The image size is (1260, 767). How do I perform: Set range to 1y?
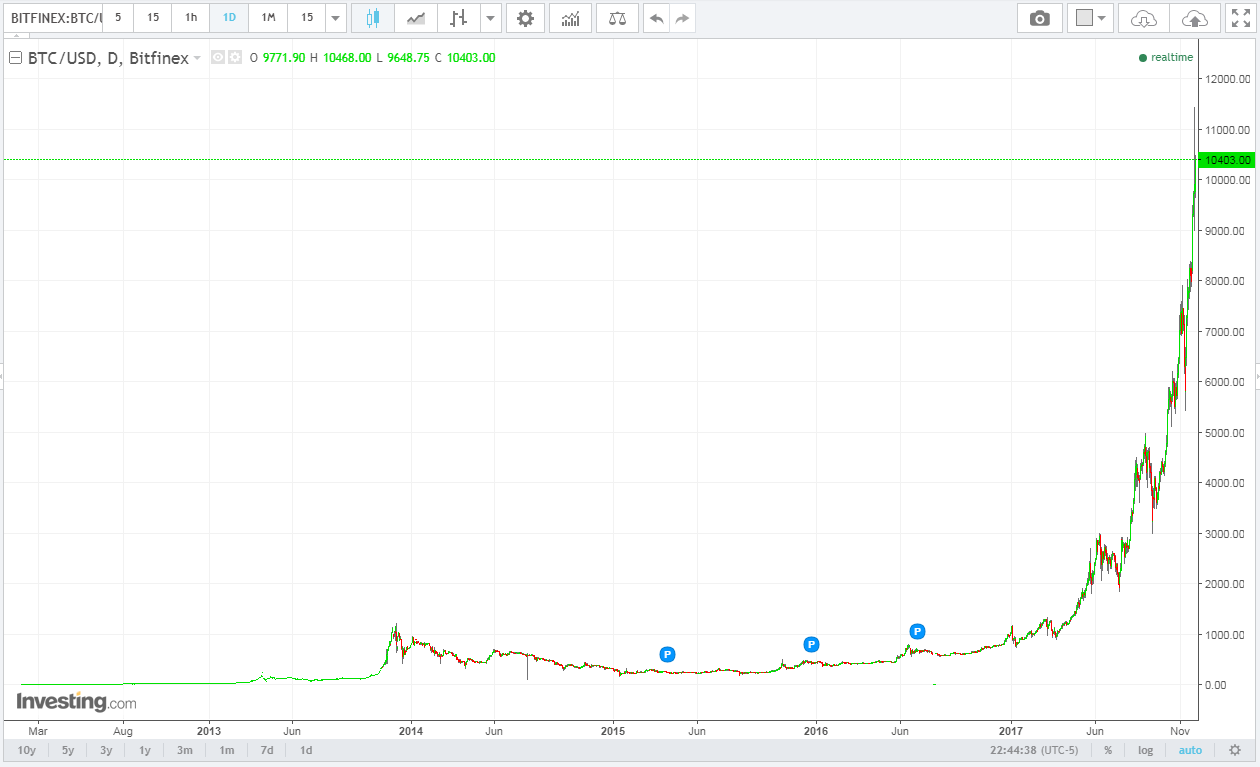coord(145,750)
